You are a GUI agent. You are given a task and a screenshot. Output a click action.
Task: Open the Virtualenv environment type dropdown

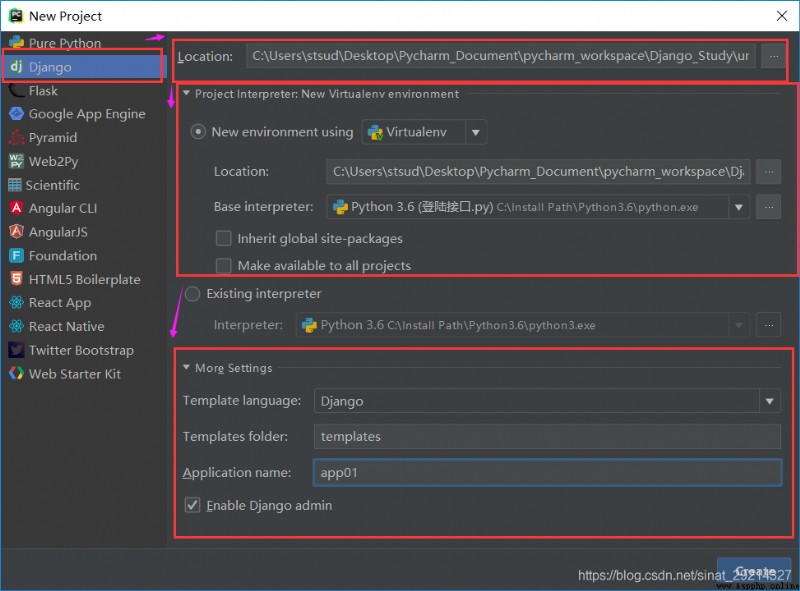476,132
